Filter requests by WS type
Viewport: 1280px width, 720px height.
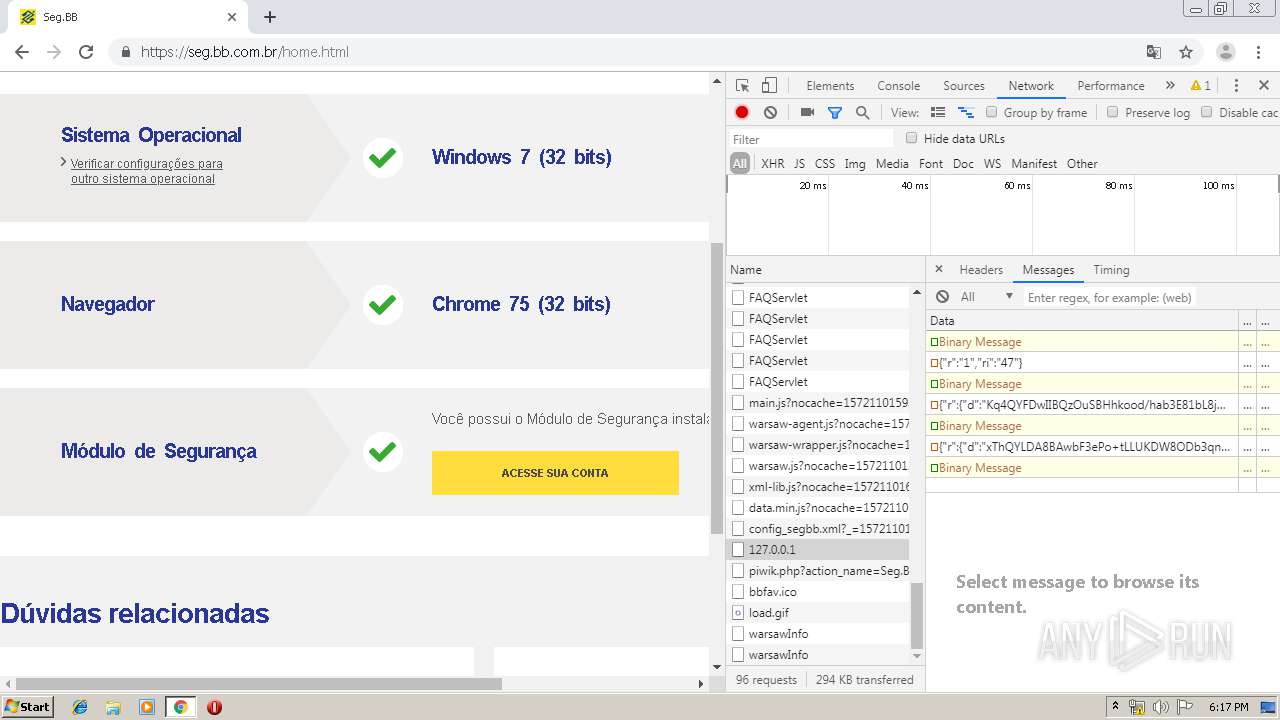coord(992,164)
